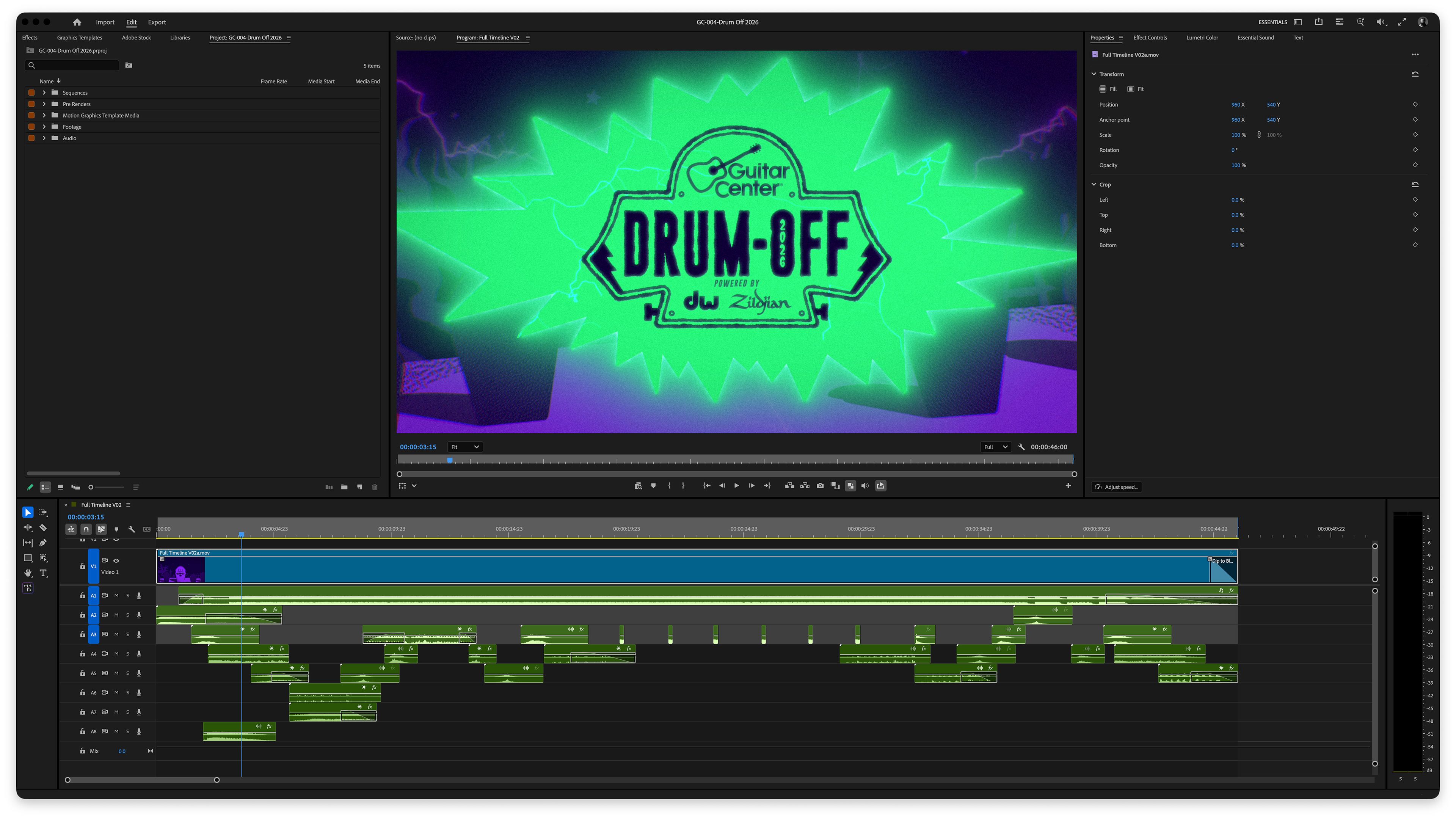Click the Fill button under Transform
This screenshot has height=819, width=1456.
coord(1108,89)
